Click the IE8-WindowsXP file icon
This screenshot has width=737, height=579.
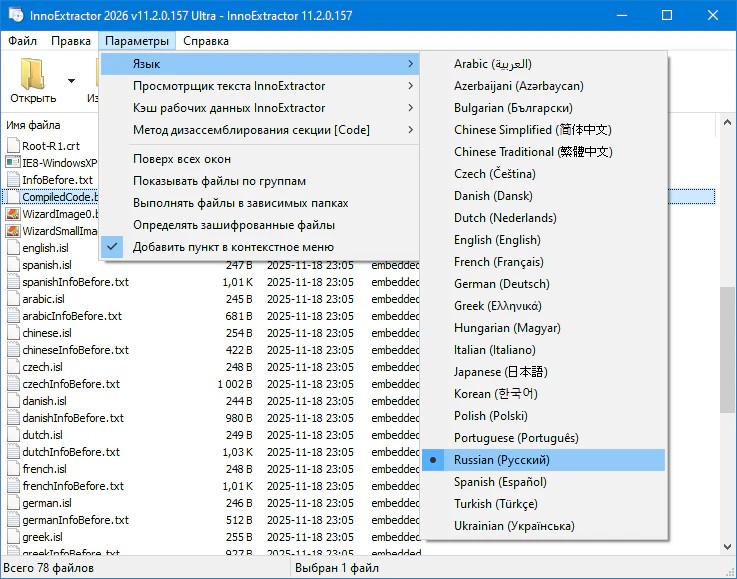point(13,163)
